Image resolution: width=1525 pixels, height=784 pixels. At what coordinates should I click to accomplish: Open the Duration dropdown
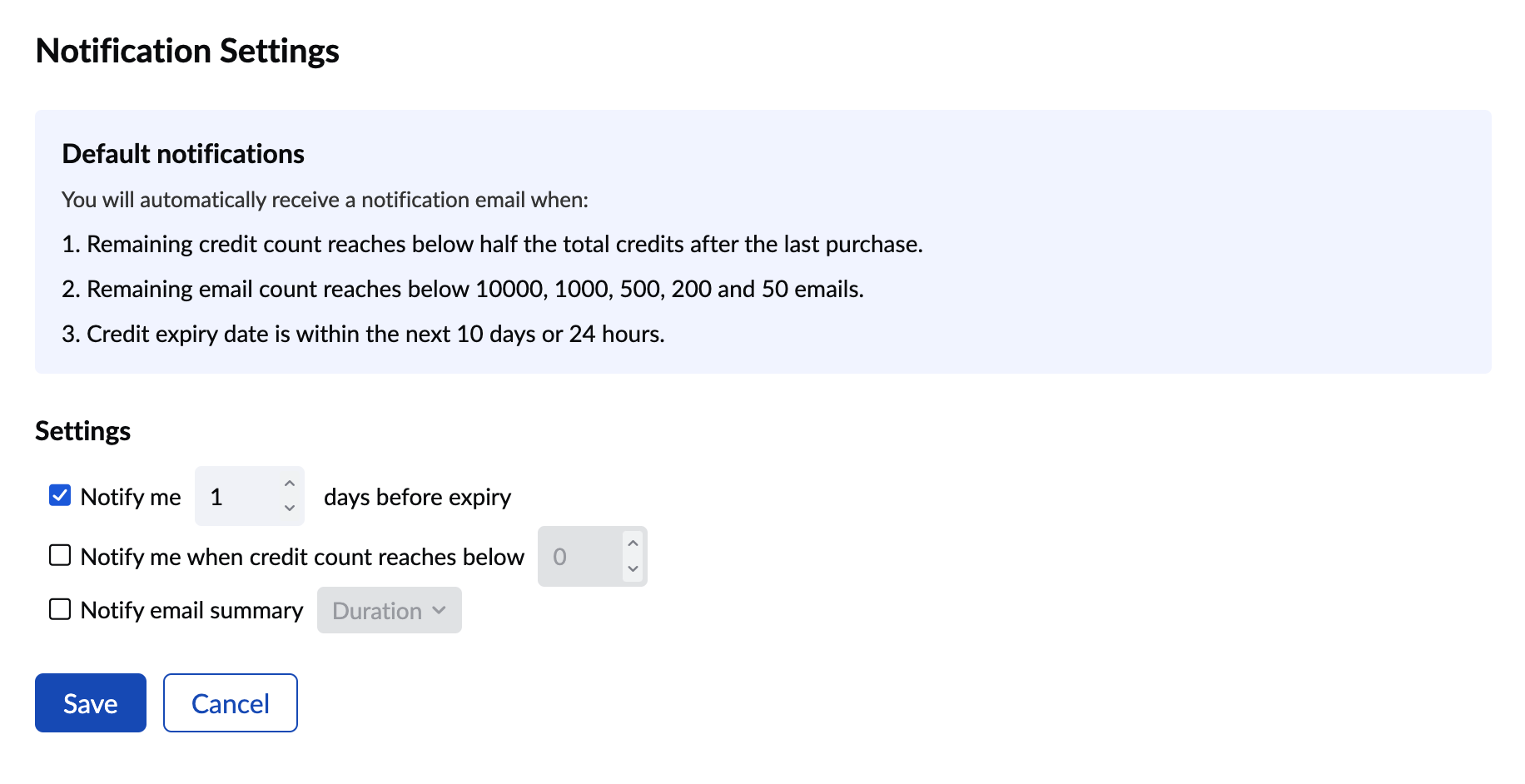(x=389, y=610)
